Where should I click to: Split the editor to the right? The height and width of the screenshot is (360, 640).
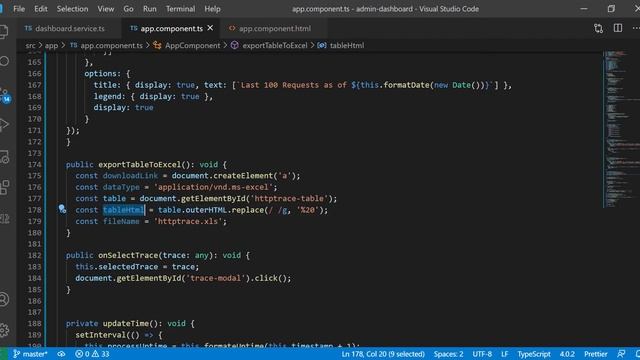pos(618,28)
